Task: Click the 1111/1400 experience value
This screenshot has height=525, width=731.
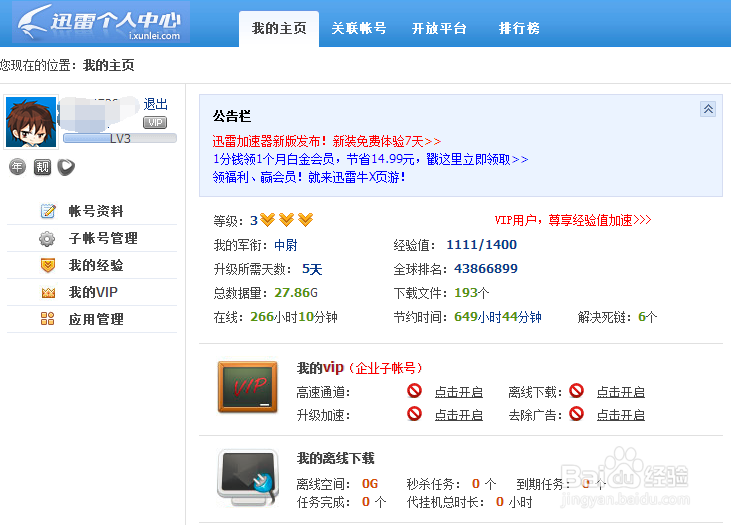Action: click(482, 245)
